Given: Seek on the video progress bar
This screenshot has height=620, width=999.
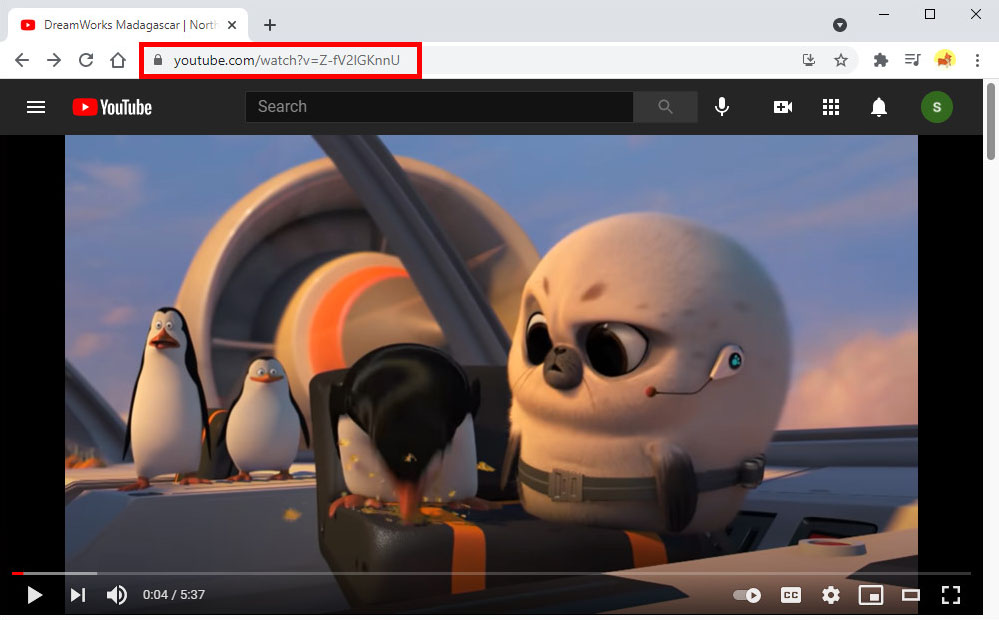Looking at the screenshot, I should click(491, 573).
